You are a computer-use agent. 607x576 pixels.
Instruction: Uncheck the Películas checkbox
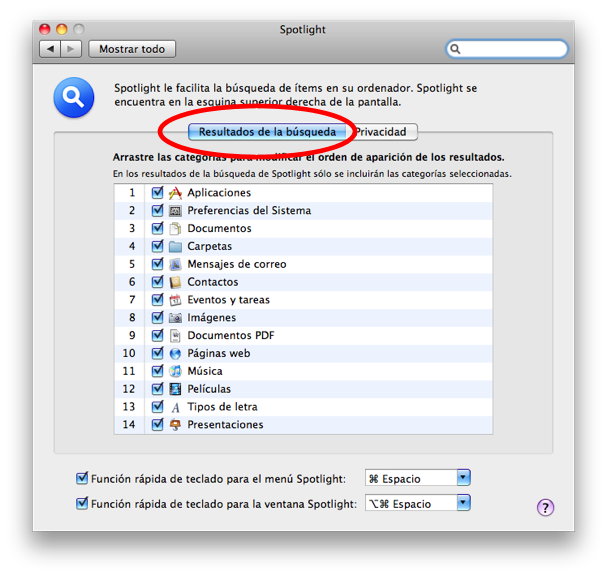click(x=157, y=388)
